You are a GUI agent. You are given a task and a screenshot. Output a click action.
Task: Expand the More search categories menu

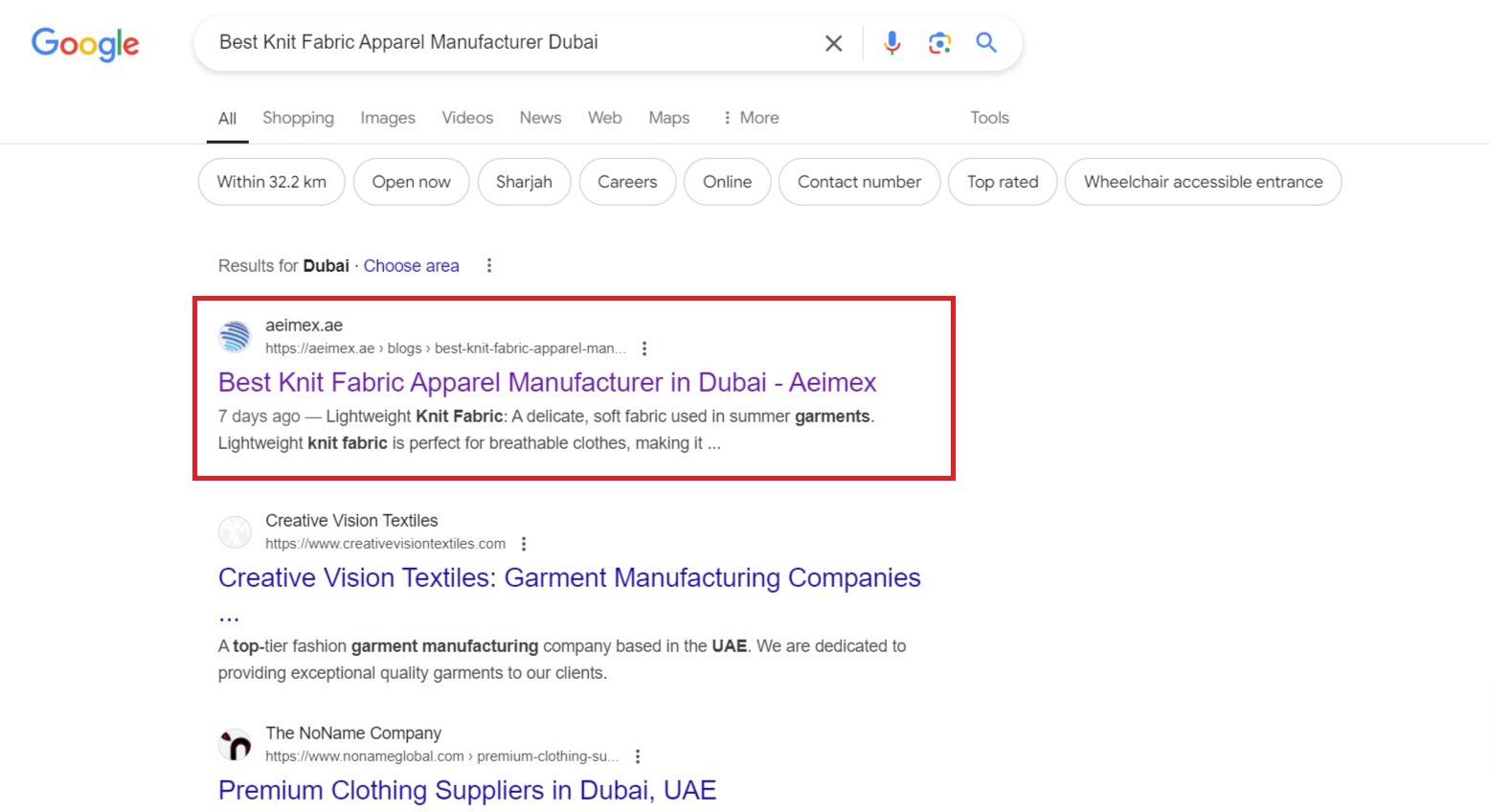pos(750,118)
